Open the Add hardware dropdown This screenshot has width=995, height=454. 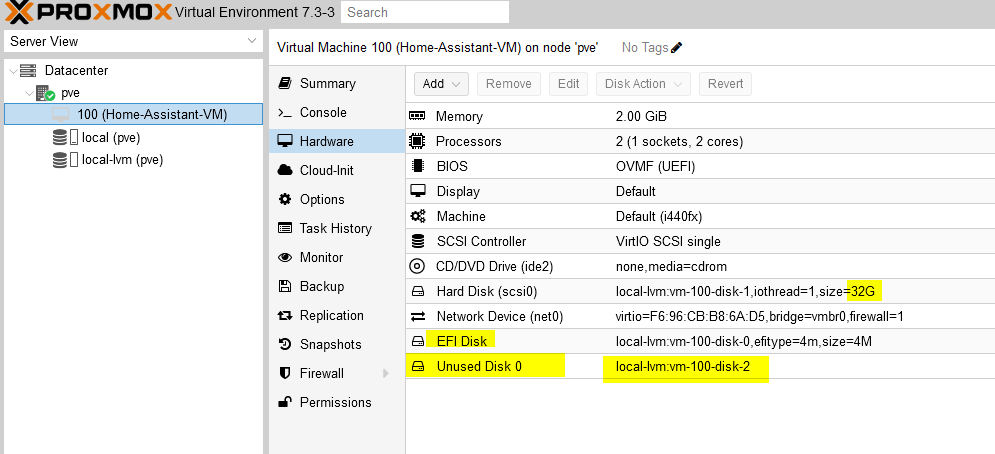441,84
